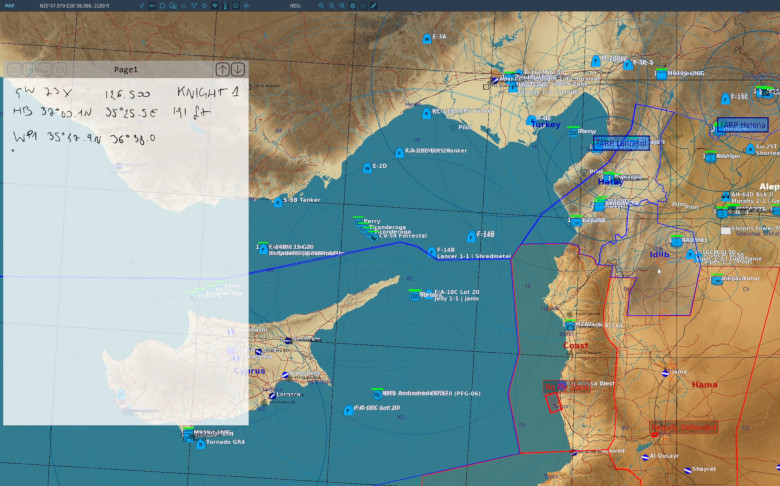
Task: Click the FARP Helena label
Action: point(743,125)
